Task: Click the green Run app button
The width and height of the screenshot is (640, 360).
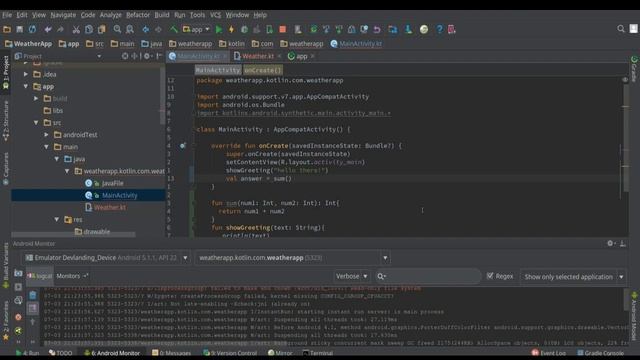Action: [219, 29]
